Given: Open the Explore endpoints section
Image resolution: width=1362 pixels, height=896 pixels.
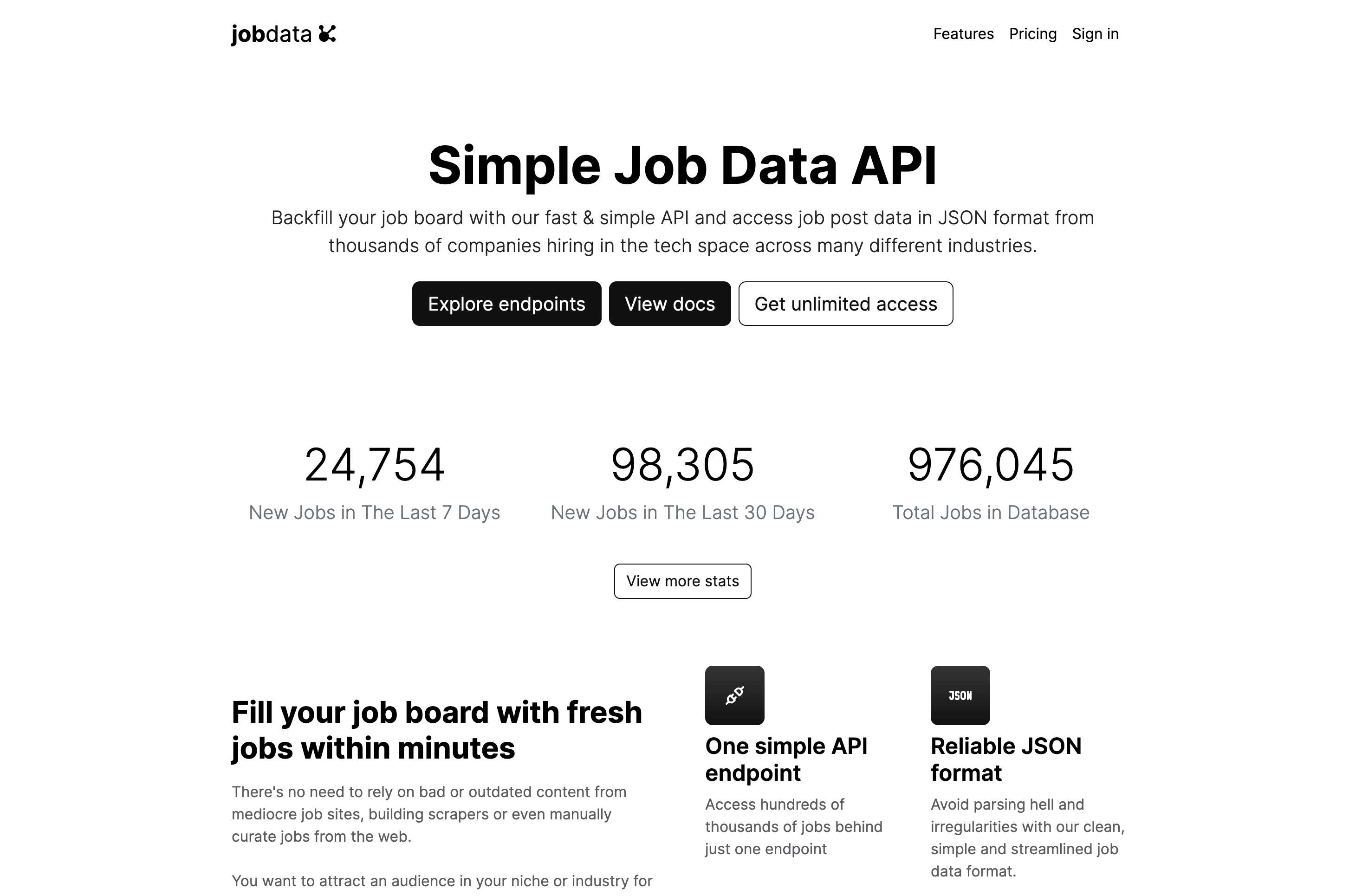Looking at the screenshot, I should 506,303.
